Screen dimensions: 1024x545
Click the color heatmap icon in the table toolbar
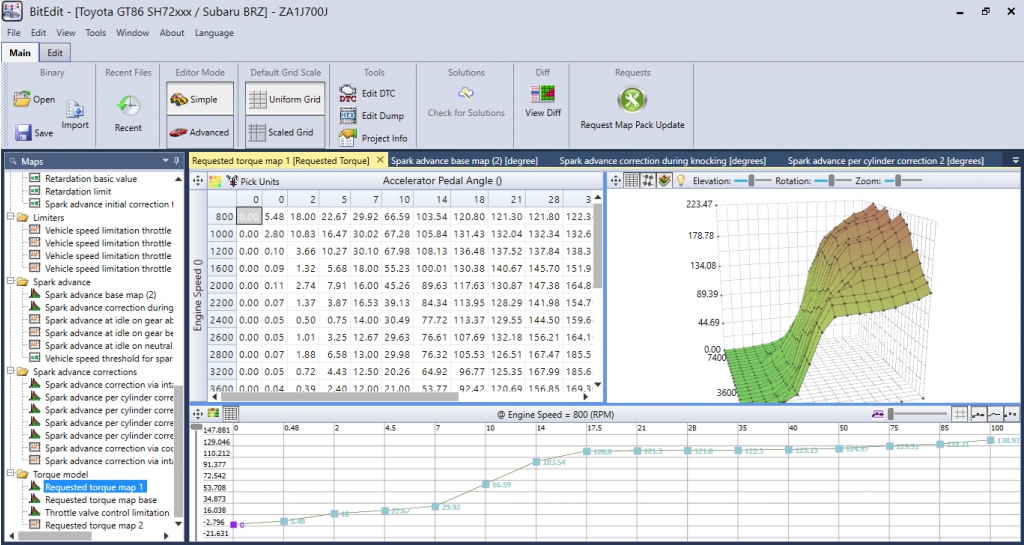pyautogui.click(x=215, y=181)
